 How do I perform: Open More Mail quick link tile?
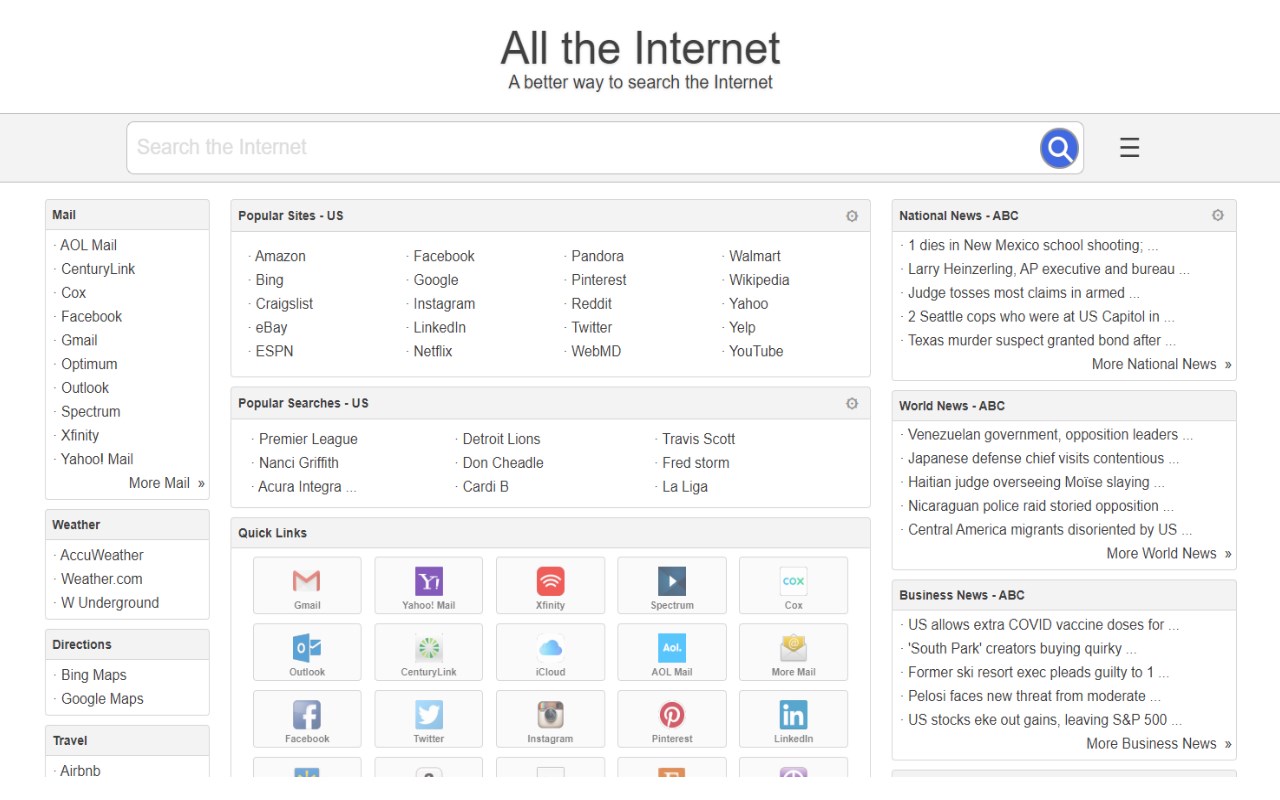click(793, 652)
